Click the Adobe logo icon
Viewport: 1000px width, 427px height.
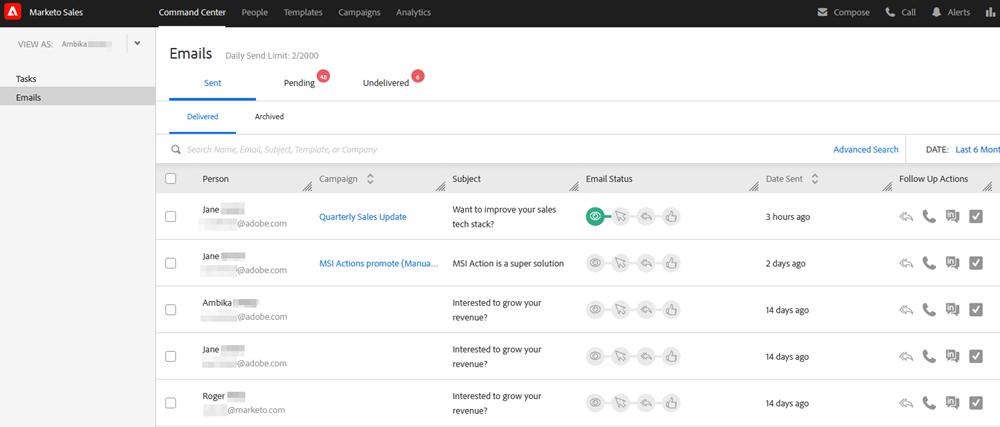pyautogui.click(x=13, y=12)
